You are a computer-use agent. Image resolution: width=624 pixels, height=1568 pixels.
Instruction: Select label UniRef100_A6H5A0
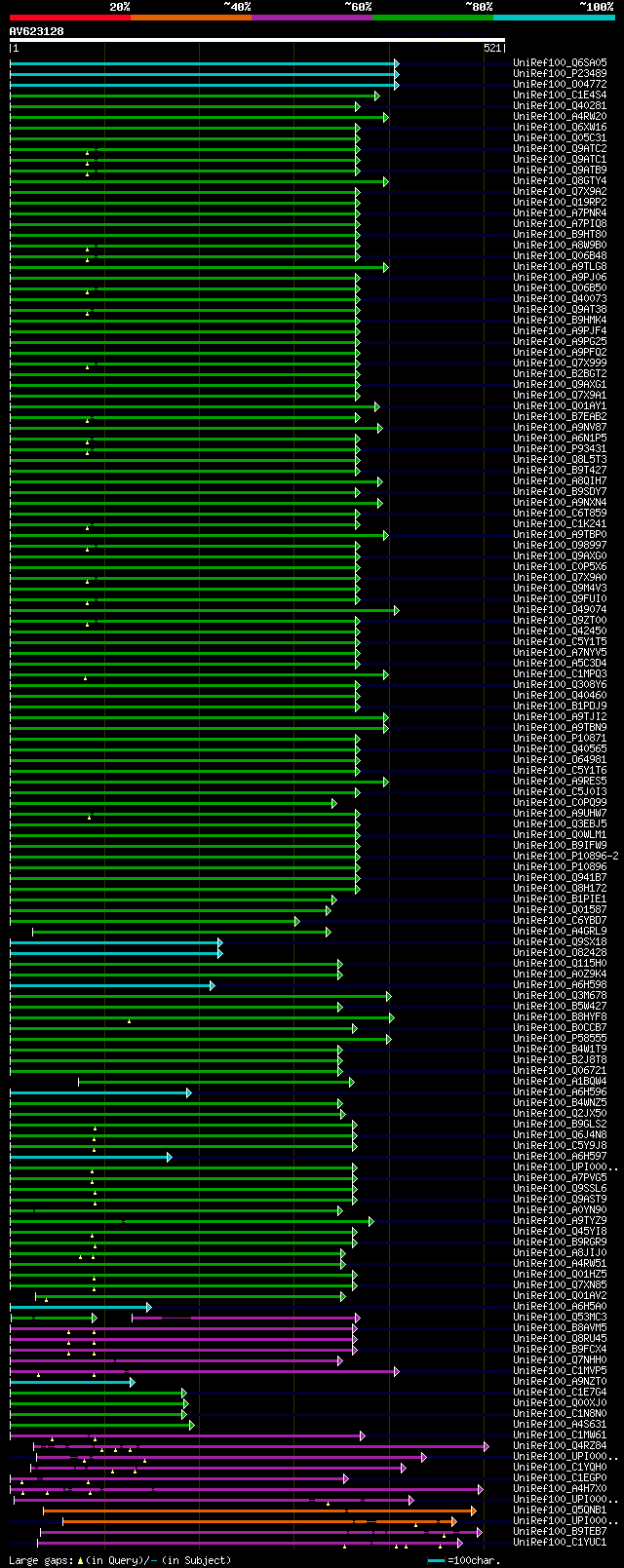[x=560, y=1307]
